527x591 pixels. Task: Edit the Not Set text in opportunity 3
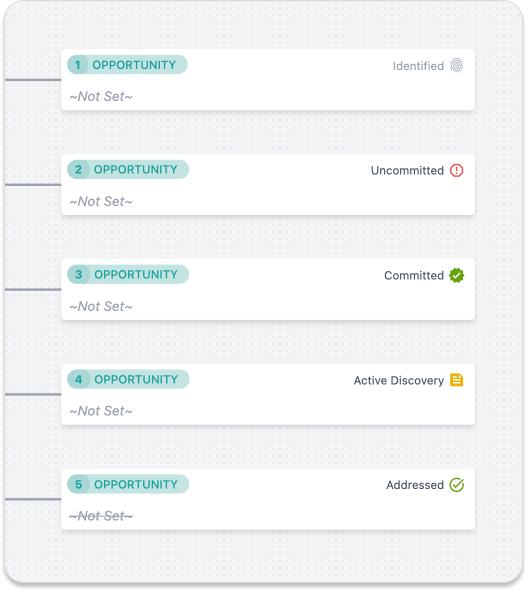[101, 306]
